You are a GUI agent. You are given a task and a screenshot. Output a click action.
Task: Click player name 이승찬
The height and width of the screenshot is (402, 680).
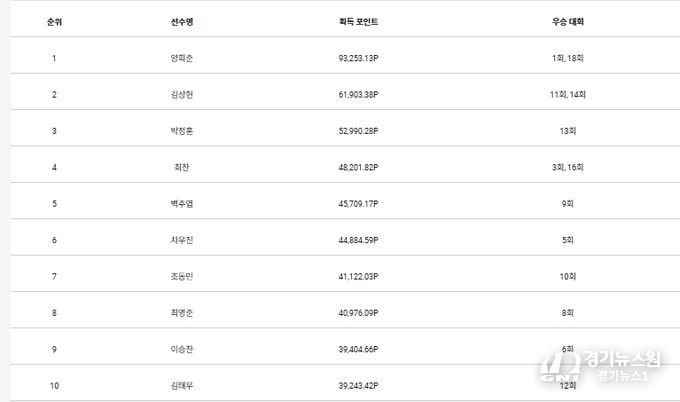181,348
